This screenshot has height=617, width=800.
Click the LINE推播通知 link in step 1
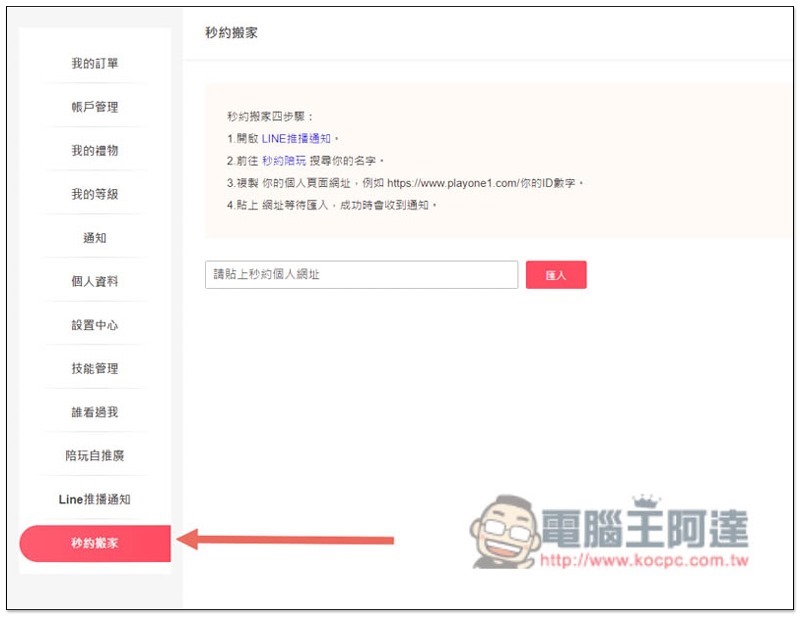296,139
